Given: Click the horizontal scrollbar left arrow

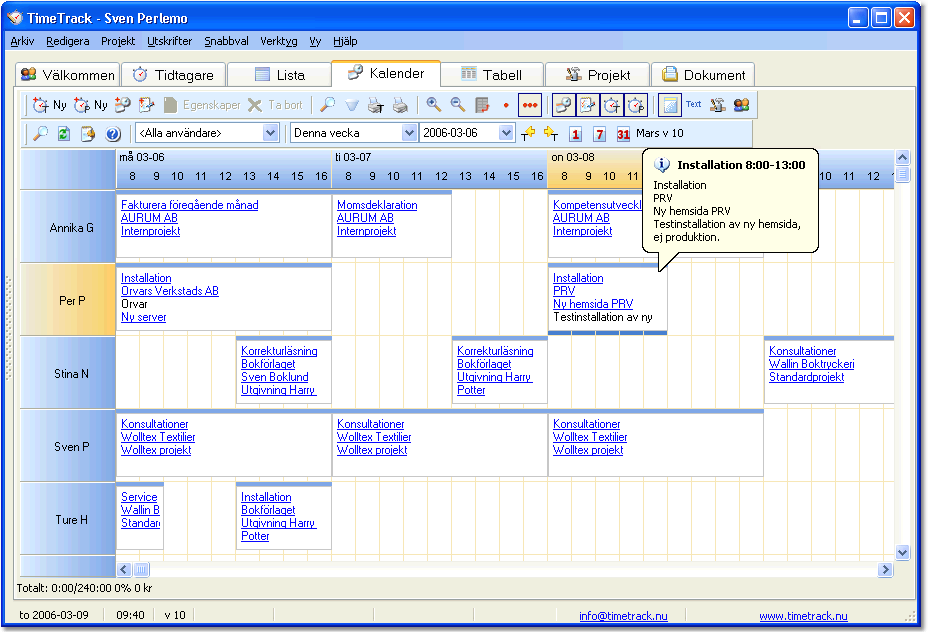Looking at the screenshot, I should (124, 569).
